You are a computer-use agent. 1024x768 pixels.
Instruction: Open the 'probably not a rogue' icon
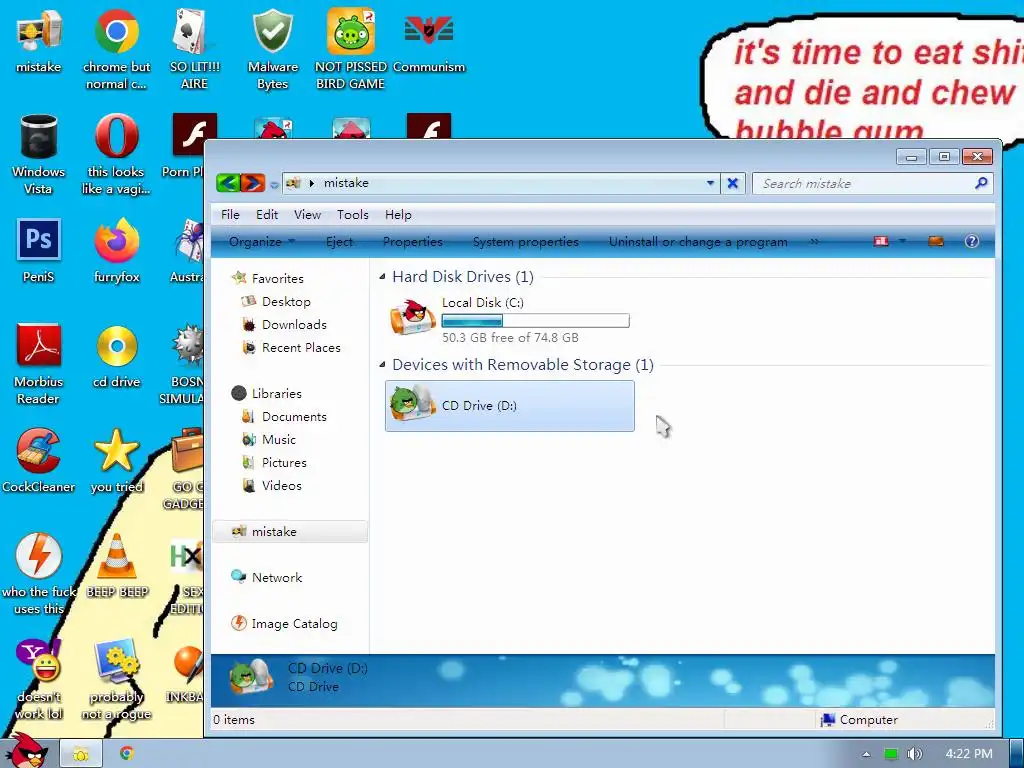point(116,679)
